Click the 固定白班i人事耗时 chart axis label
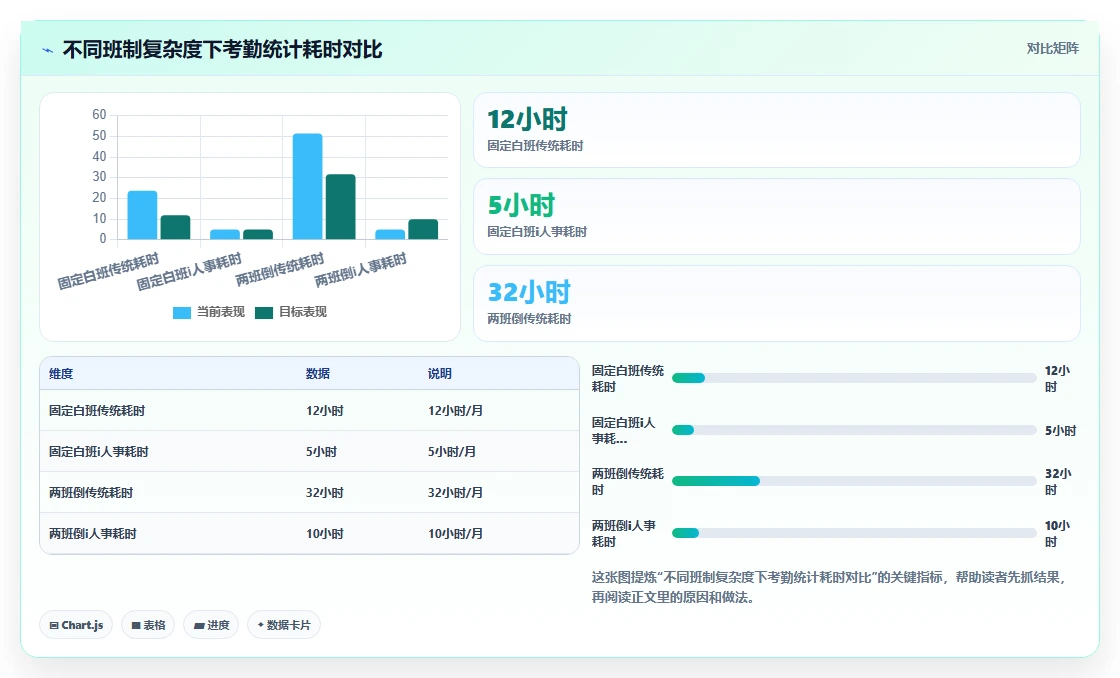1120x678 pixels. [x=189, y=271]
